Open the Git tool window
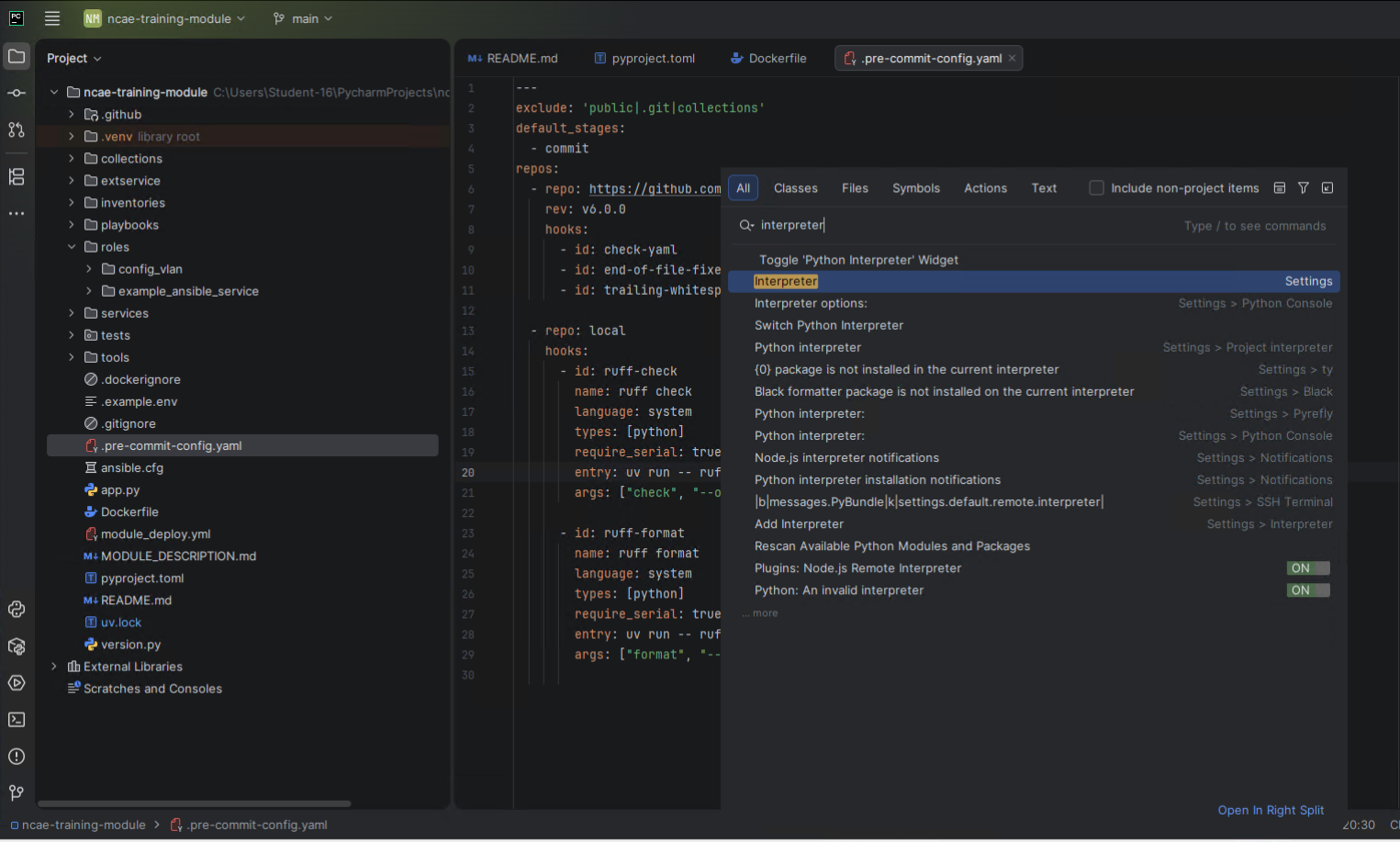 (x=17, y=792)
